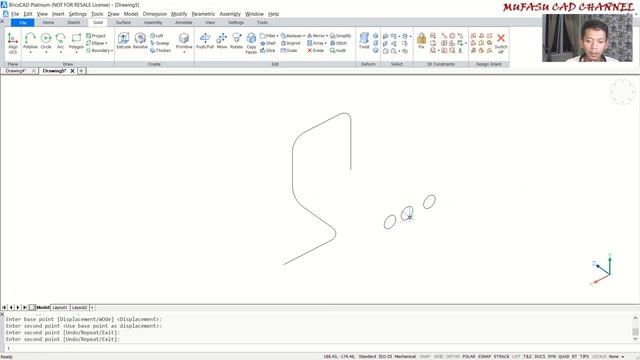This screenshot has width=640, height=360.
Task: Expand the Polyline dropdown arrow
Action: tap(30, 52)
